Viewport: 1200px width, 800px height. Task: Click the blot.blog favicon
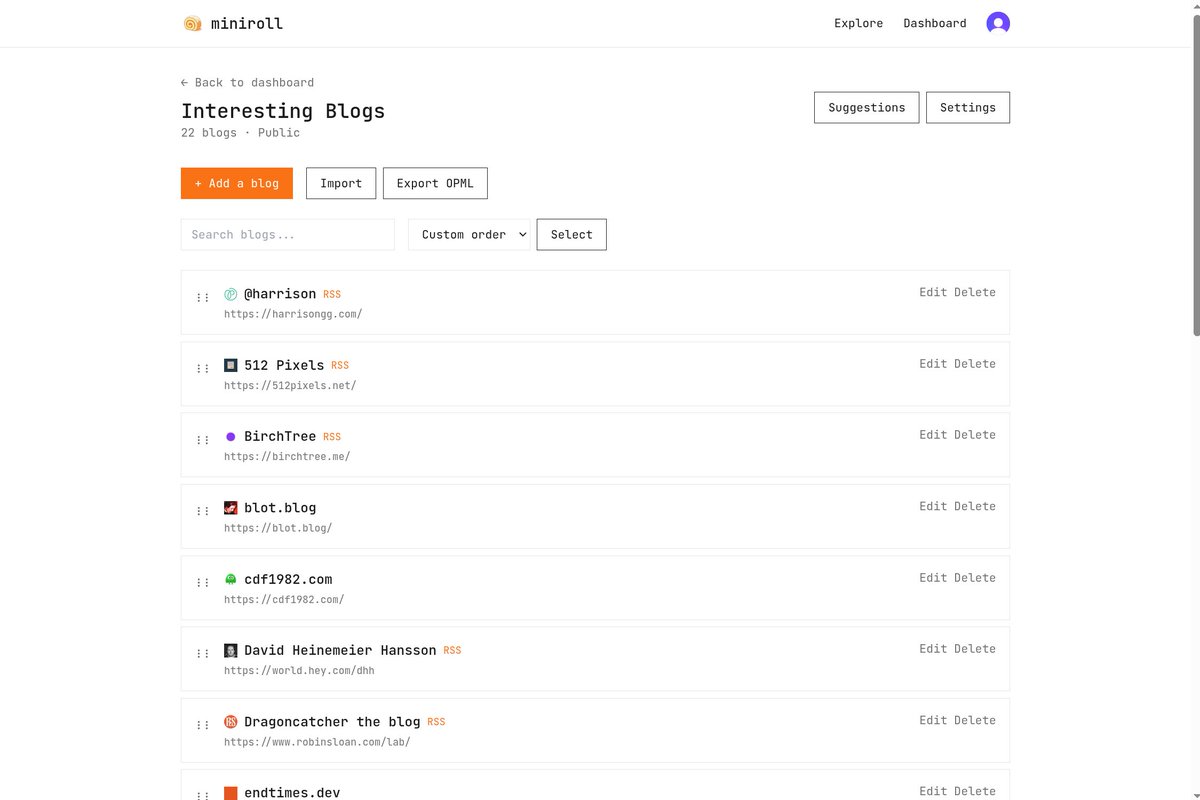click(231, 508)
